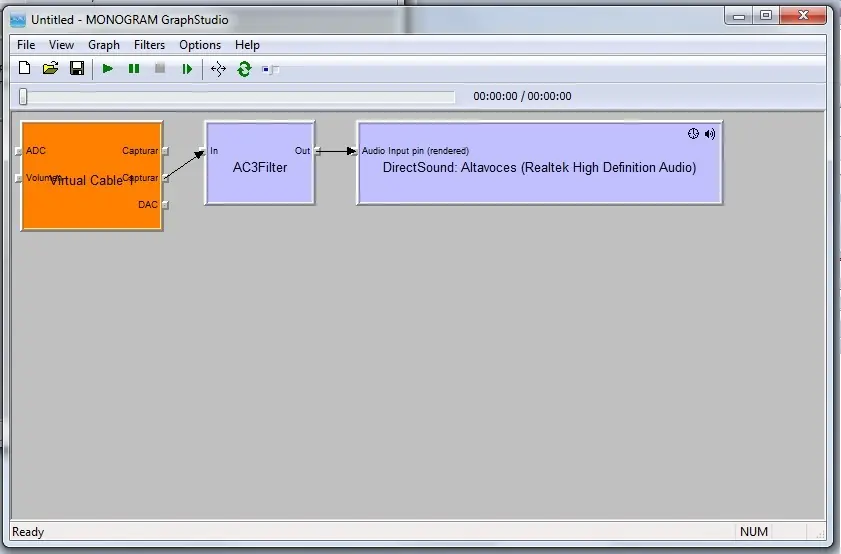
Task: Start graph playback with green play button
Action: coord(108,69)
